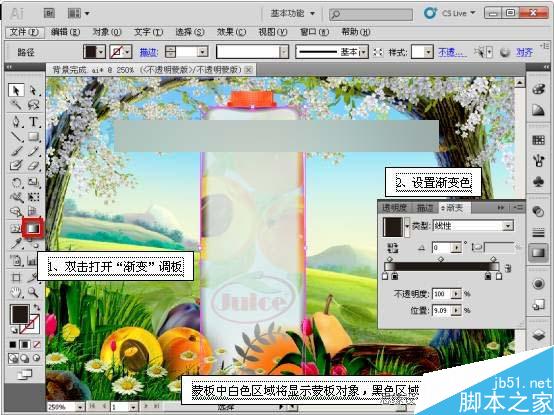Image resolution: width=554 pixels, height=415 pixels.
Task: Enable Draw Behind mode
Action: (x=25, y=358)
